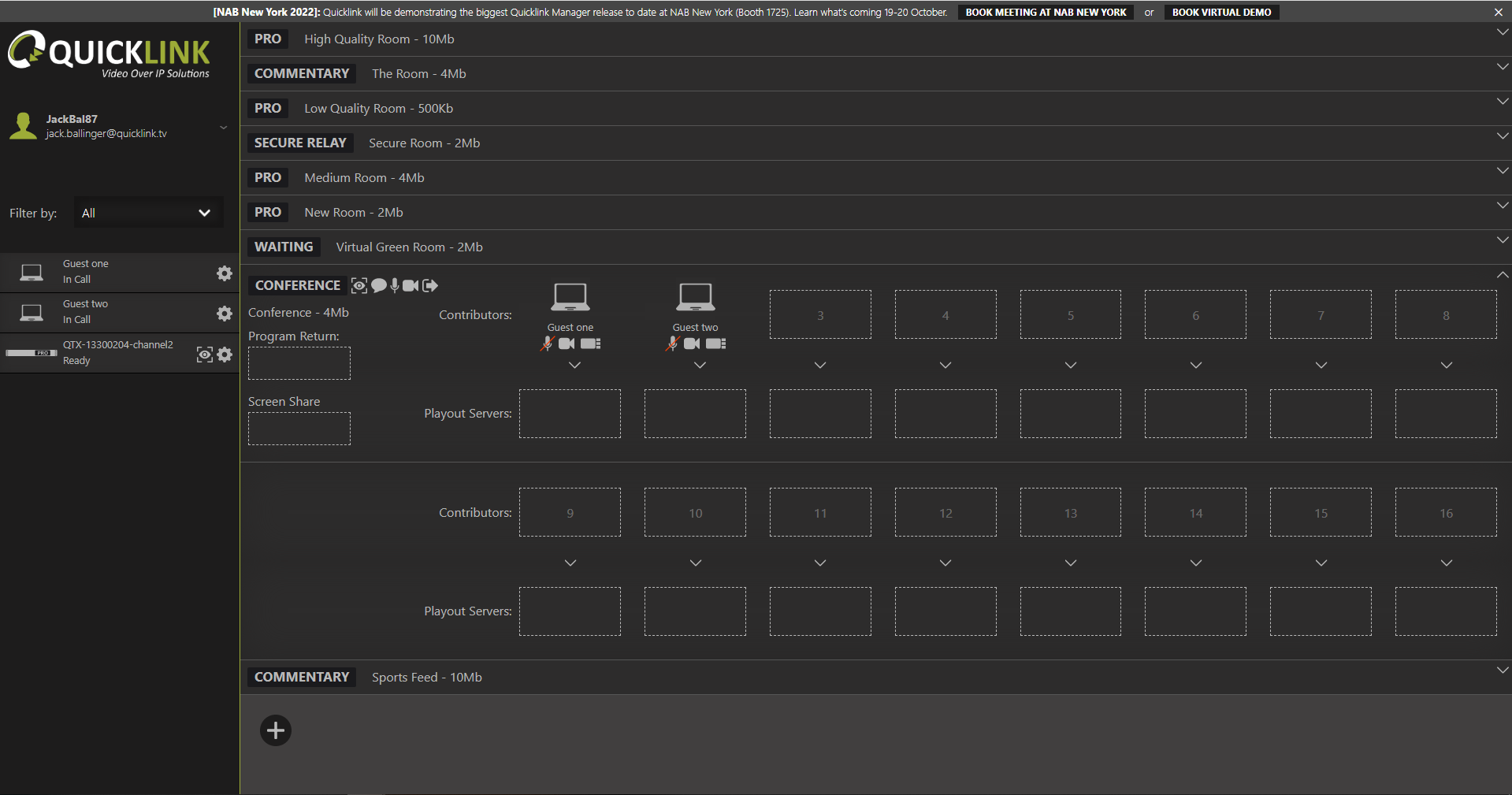Click preview eye icon for QTX-13300204-channel2

[x=204, y=355]
